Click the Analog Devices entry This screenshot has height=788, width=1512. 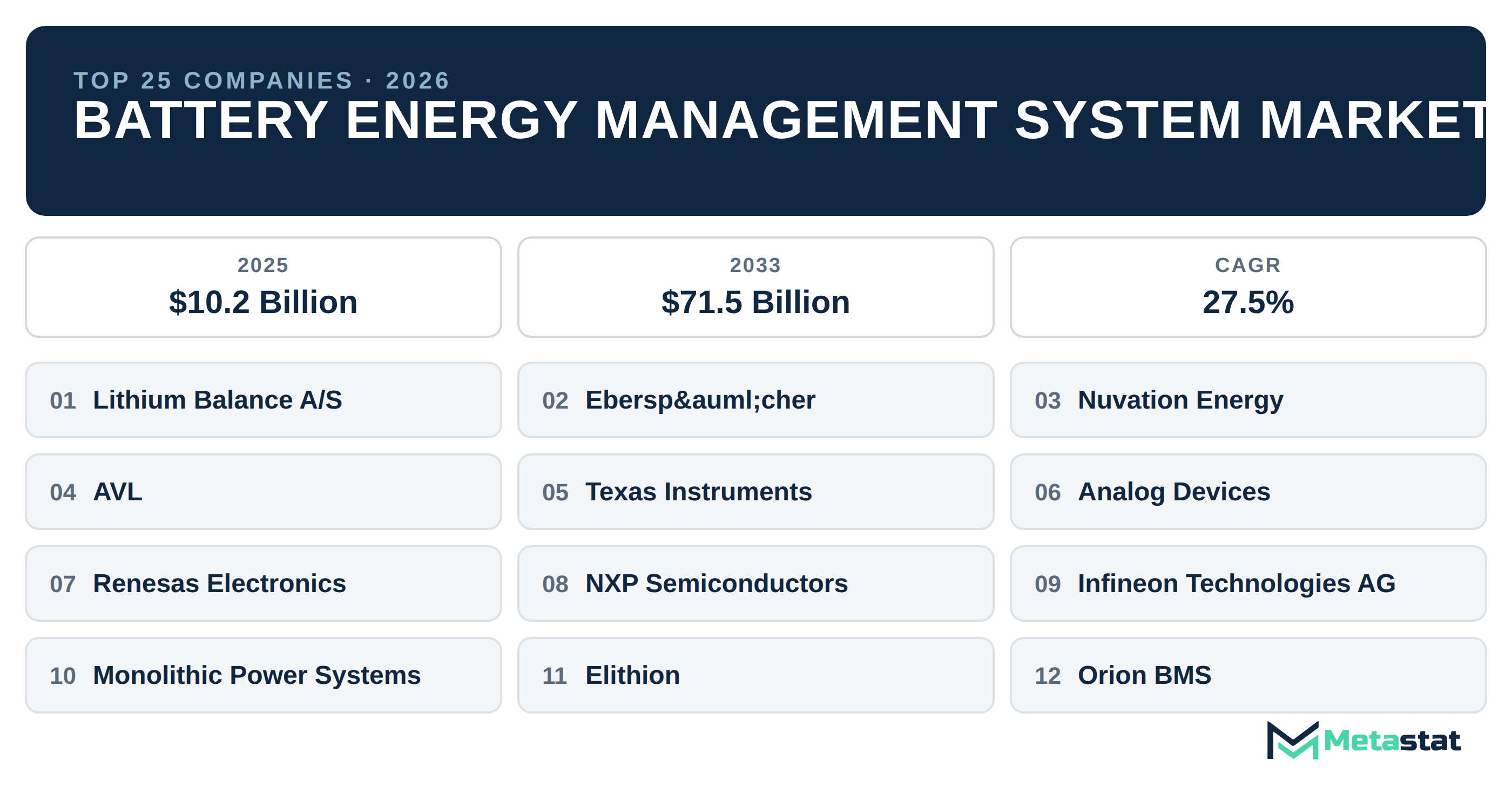coord(1248,492)
